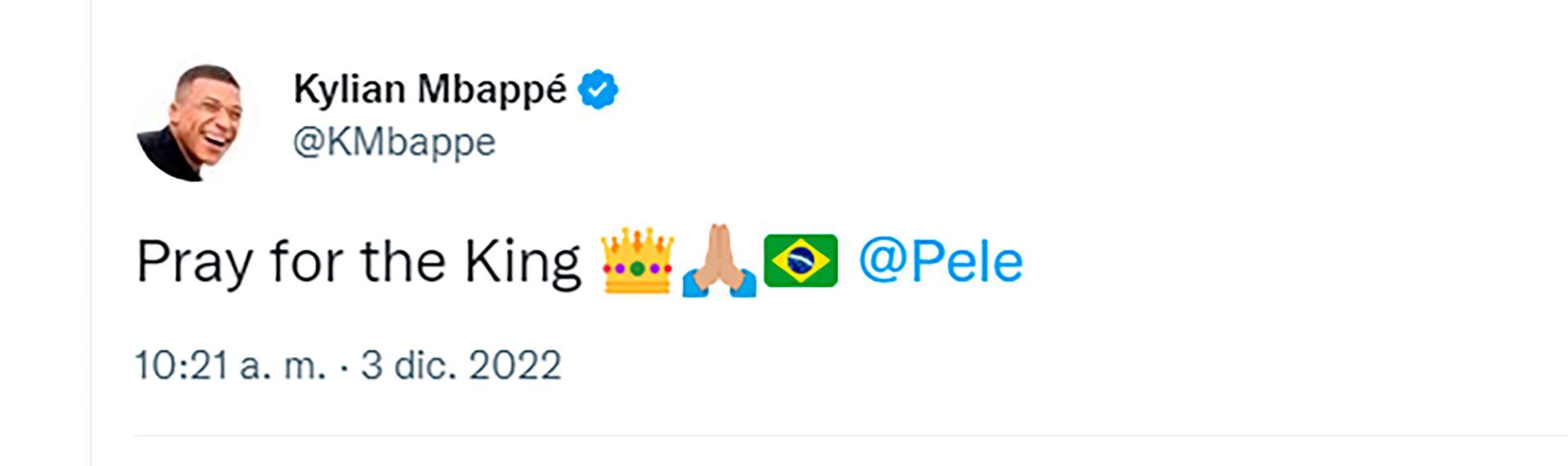Viewport: 1568px width, 466px height.
Task: Click the blue verified badge
Action: [x=598, y=90]
